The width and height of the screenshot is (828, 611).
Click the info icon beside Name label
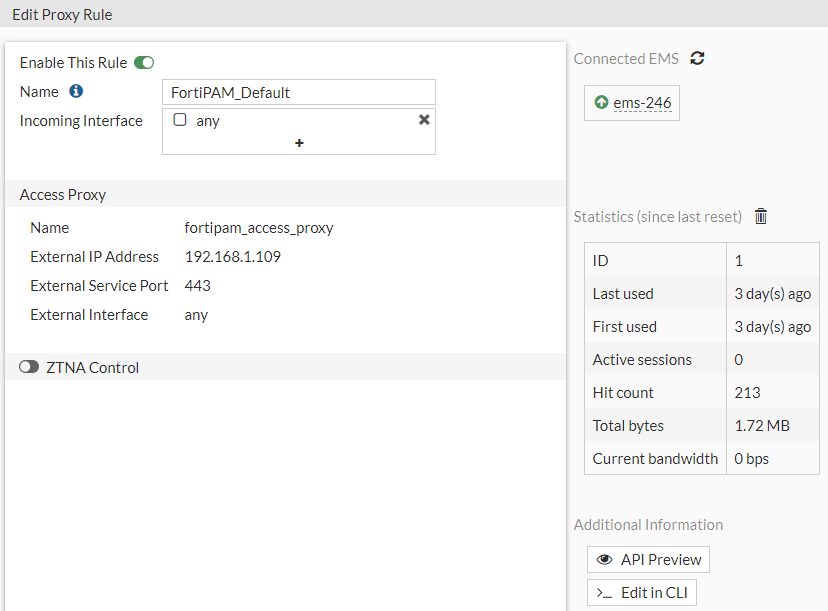(x=76, y=91)
